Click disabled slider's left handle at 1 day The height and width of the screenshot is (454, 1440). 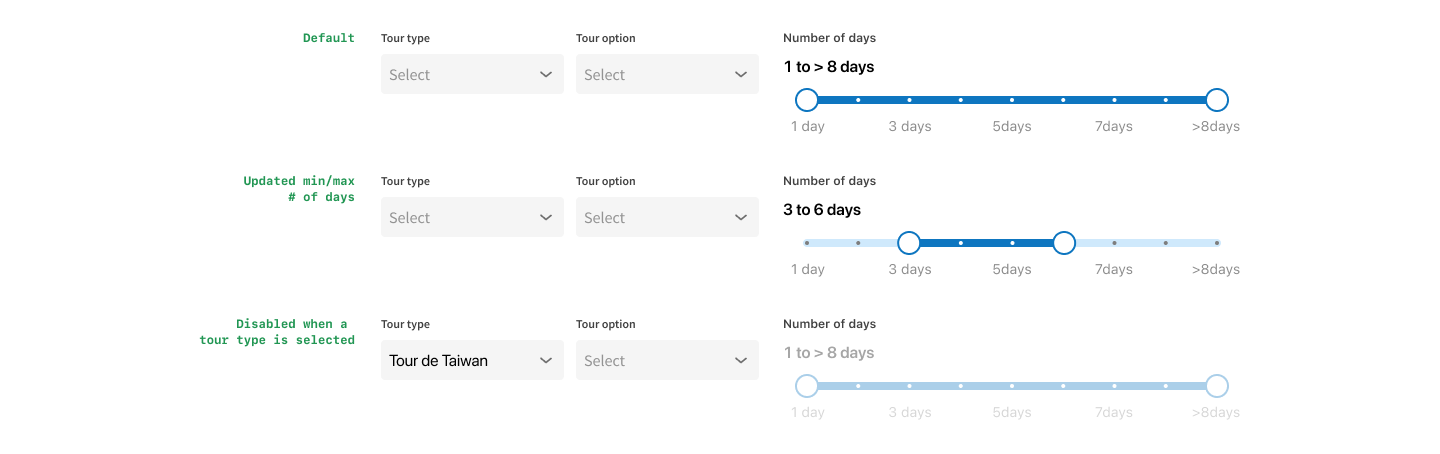(x=807, y=386)
